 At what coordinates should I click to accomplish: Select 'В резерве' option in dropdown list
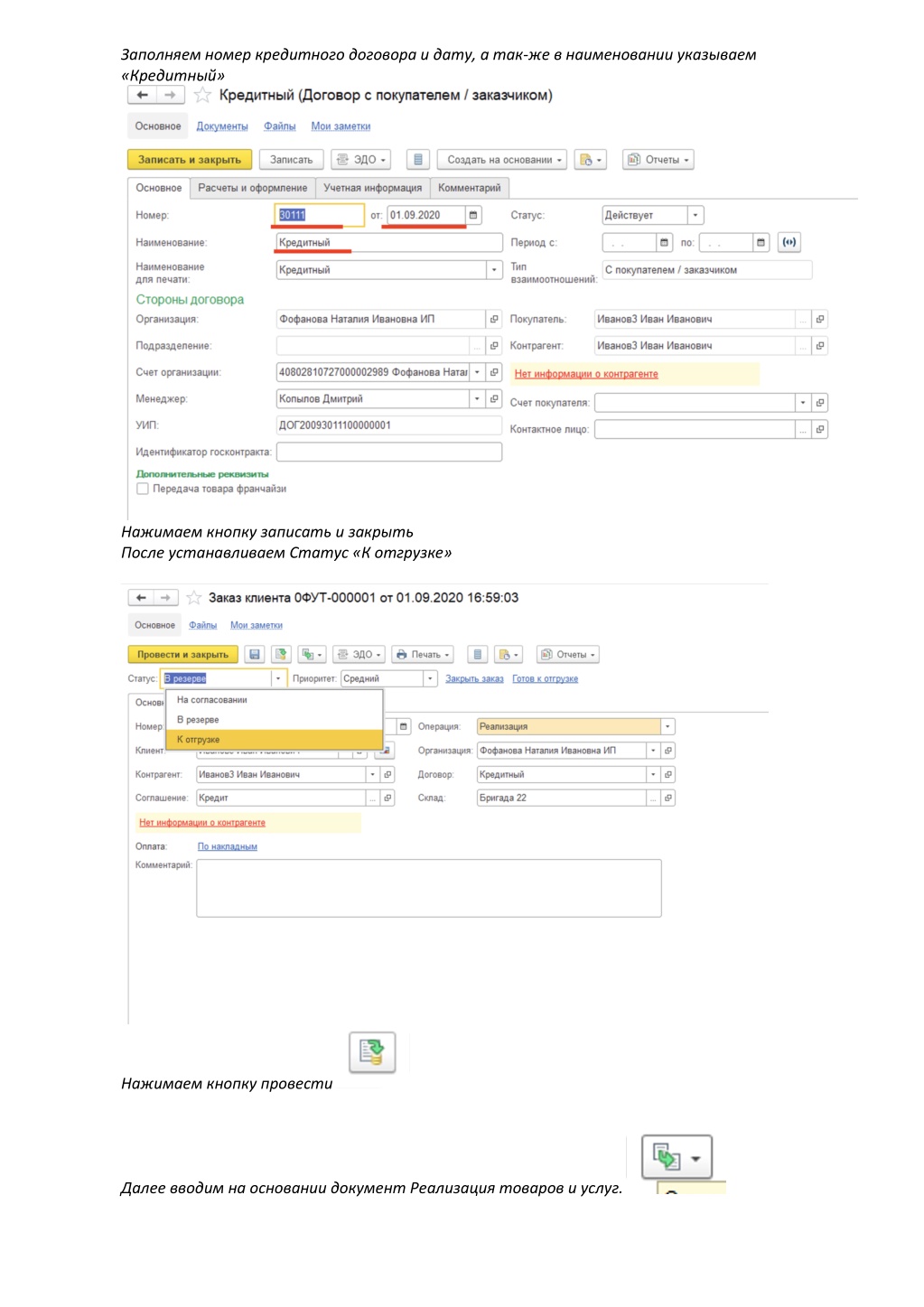point(275,720)
